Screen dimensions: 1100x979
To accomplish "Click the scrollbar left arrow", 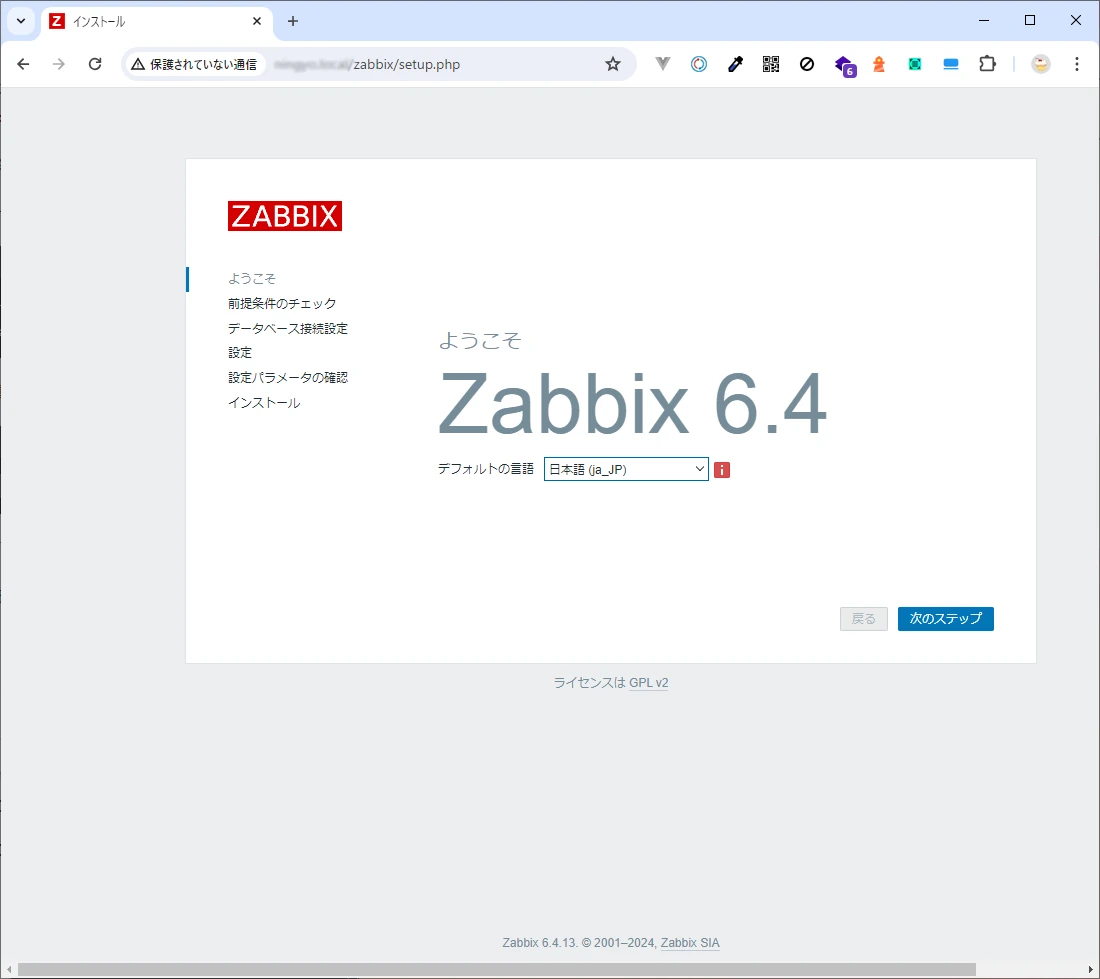I will click(8, 969).
